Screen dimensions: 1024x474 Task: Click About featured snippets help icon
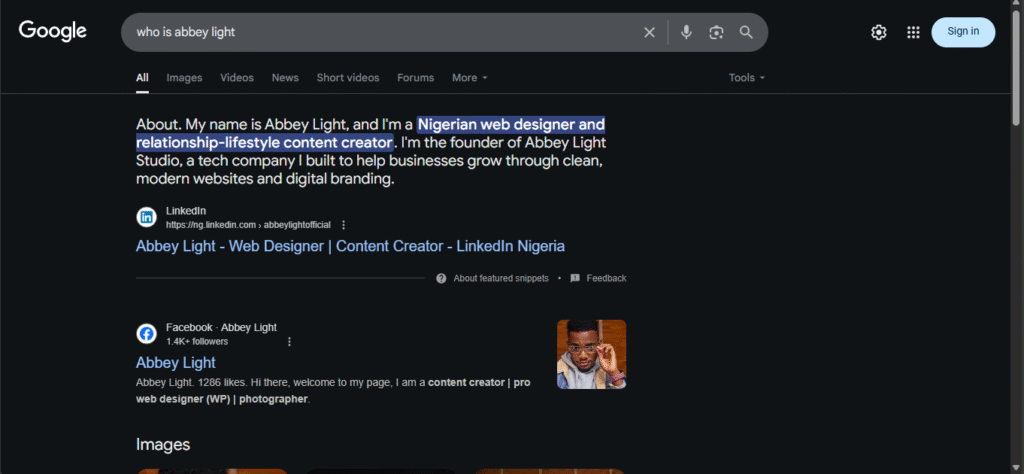441,278
